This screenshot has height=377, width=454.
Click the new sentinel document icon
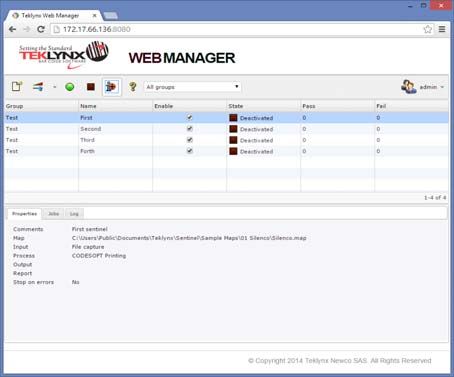pos(17,87)
